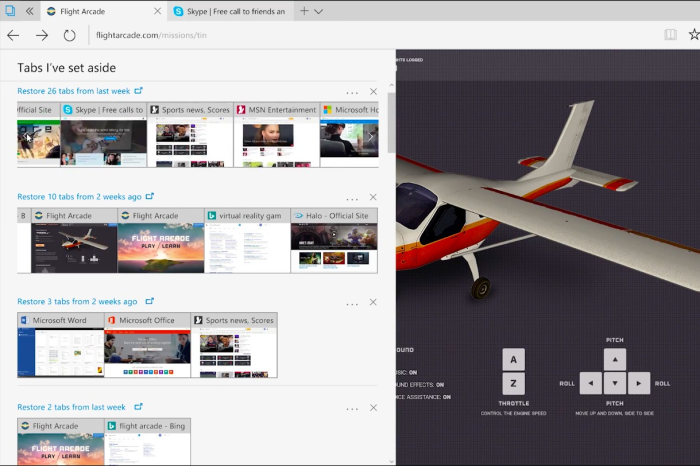Open Sports news thumbnail in 3 tabs group

234,345
